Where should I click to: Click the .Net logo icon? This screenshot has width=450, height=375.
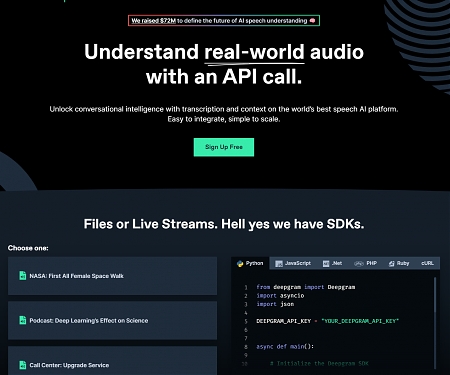pyautogui.click(x=326, y=264)
